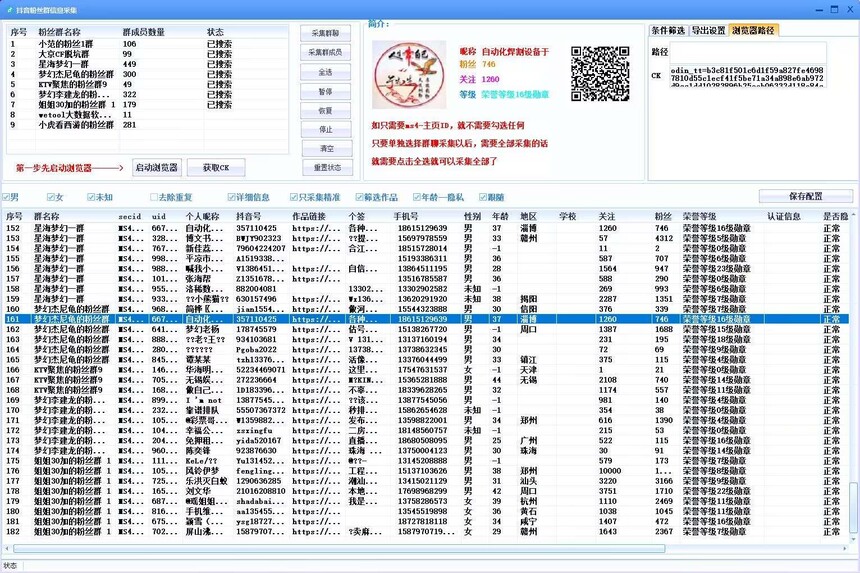Click the app icon in title bar

(9, 10)
